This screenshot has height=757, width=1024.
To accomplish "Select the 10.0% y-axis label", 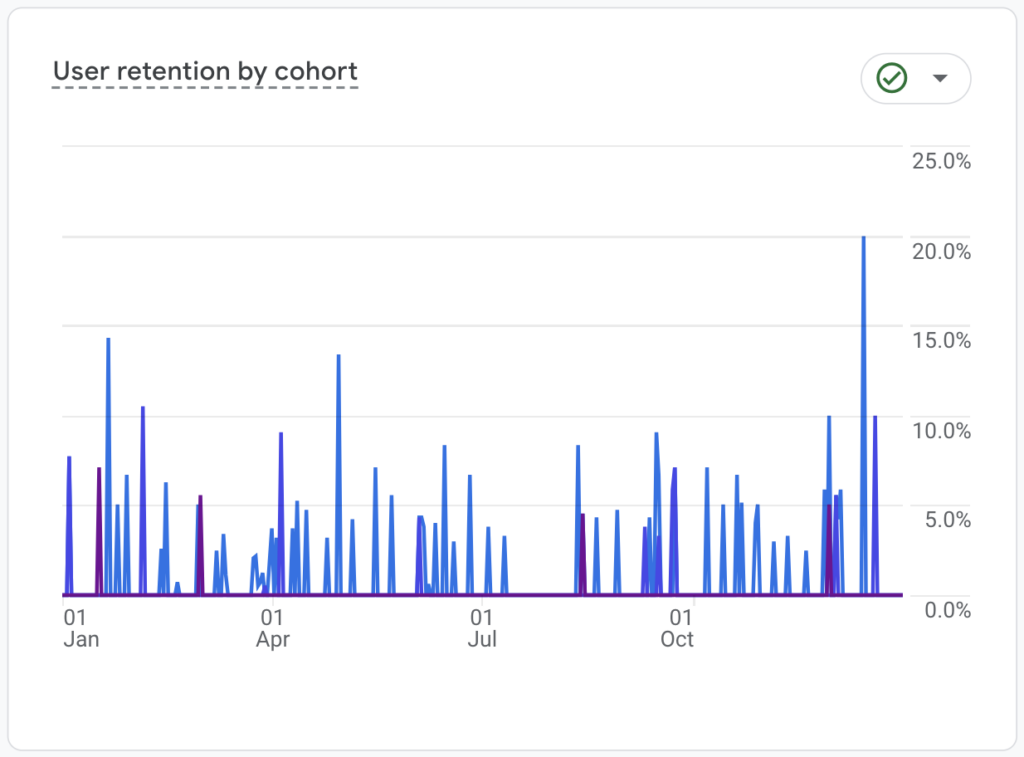I will point(941,430).
